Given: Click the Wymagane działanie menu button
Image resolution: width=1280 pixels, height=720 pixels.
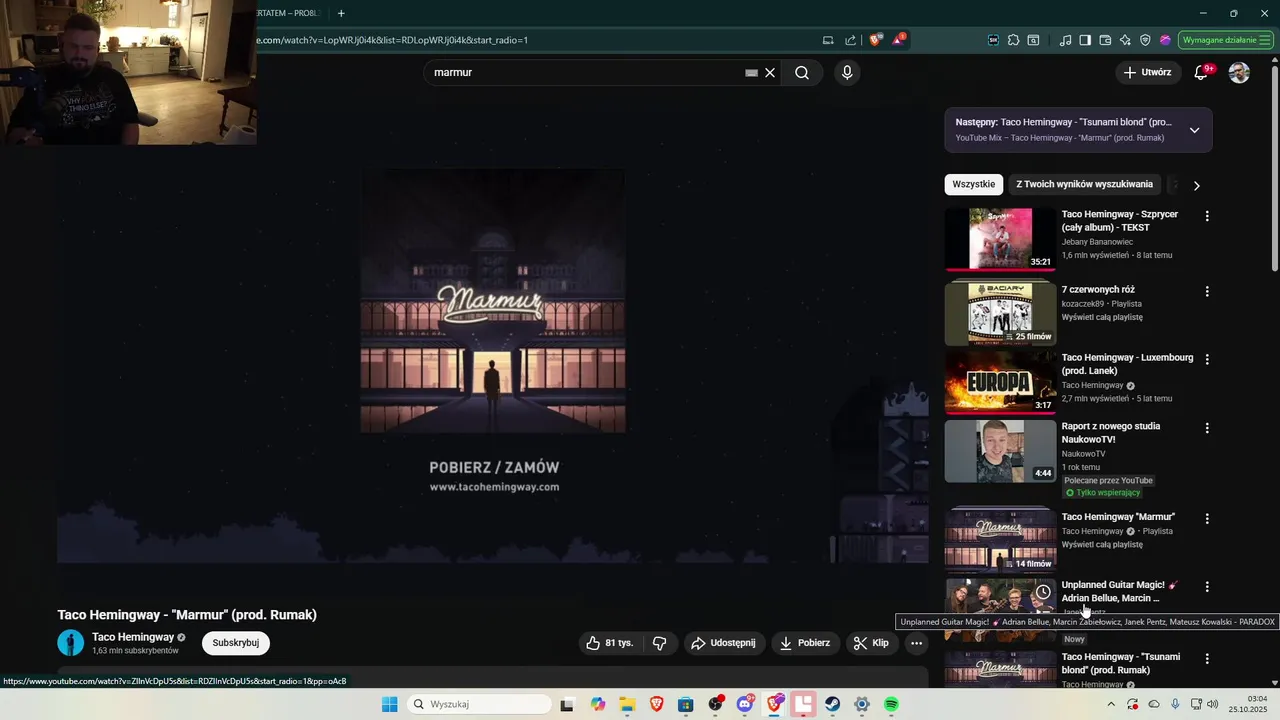Looking at the screenshot, I should (1225, 40).
